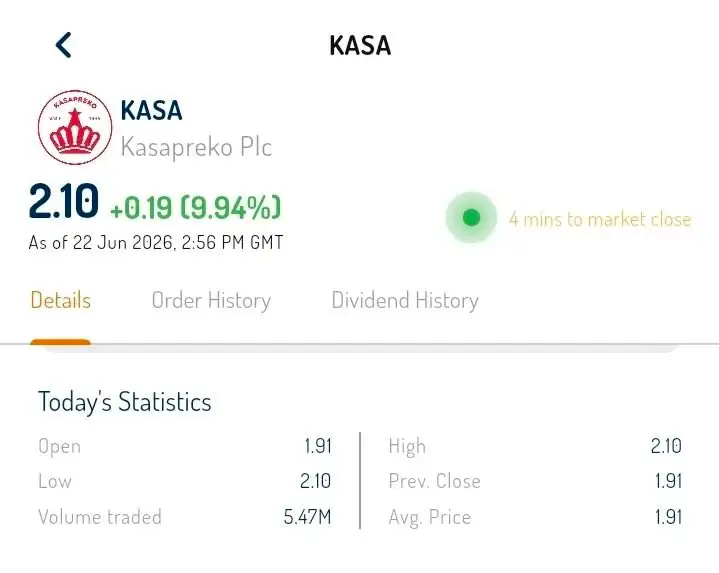The image size is (719, 573).
Task: Select the Avg. Price row
Action: (535, 518)
